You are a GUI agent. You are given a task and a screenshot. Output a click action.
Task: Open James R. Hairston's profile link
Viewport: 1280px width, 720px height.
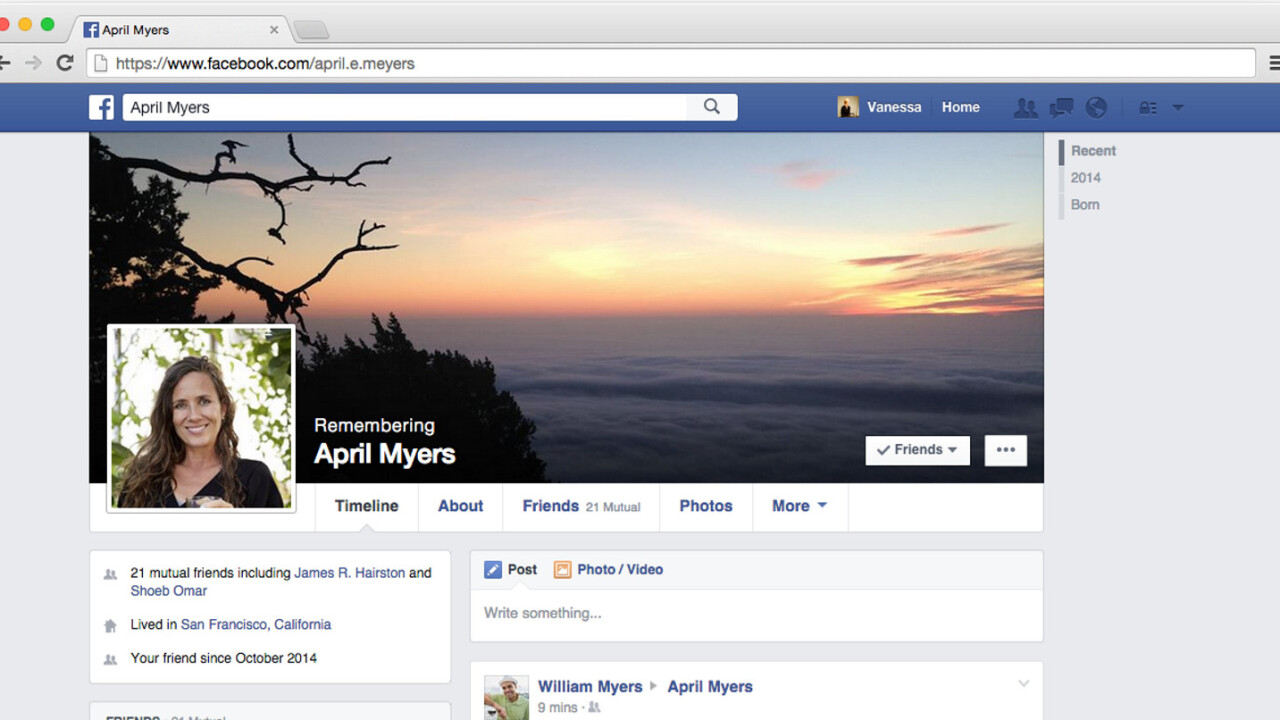pos(349,573)
